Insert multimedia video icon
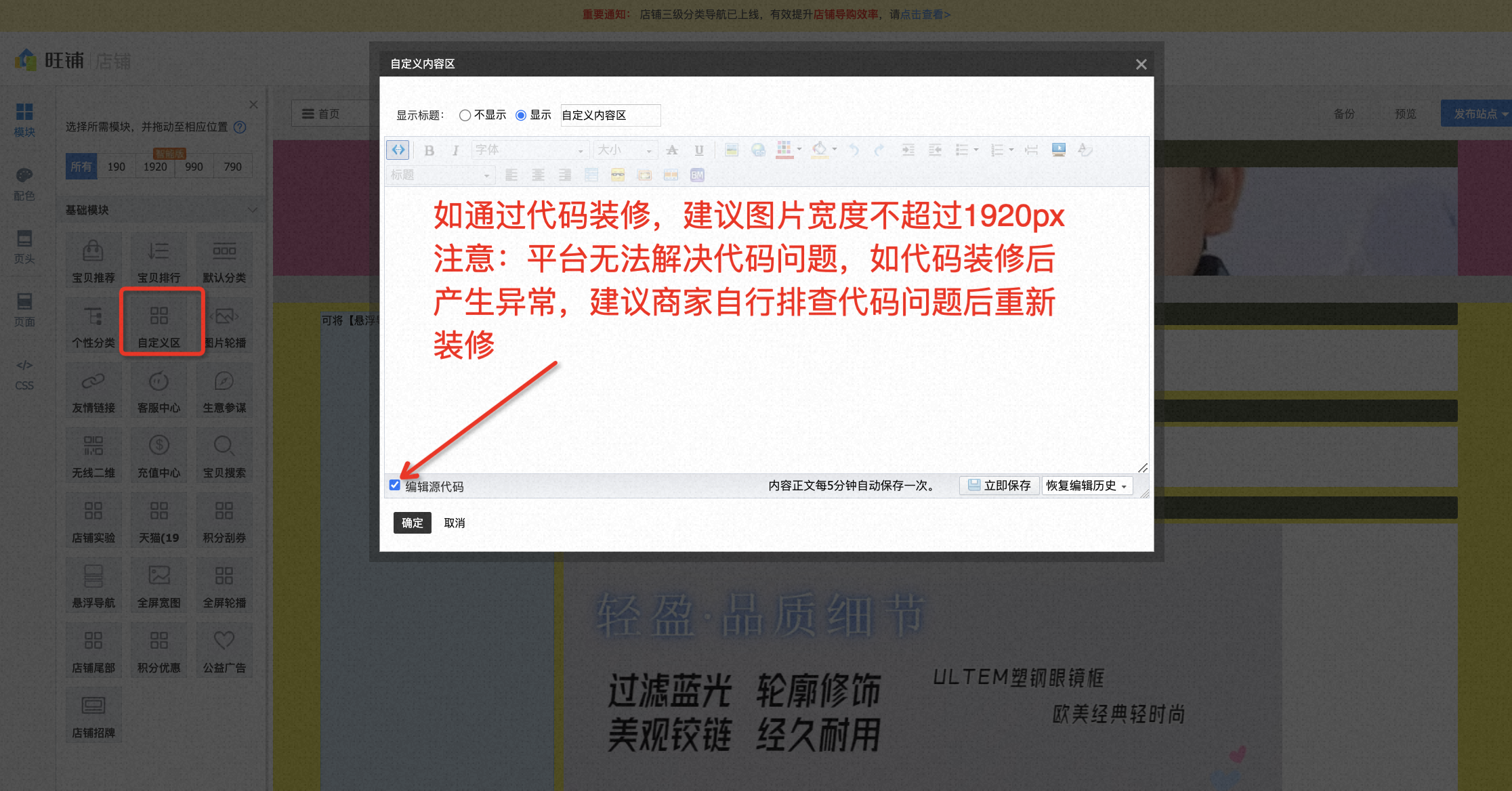The height and width of the screenshot is (791, 1512). click(1059, 150)
